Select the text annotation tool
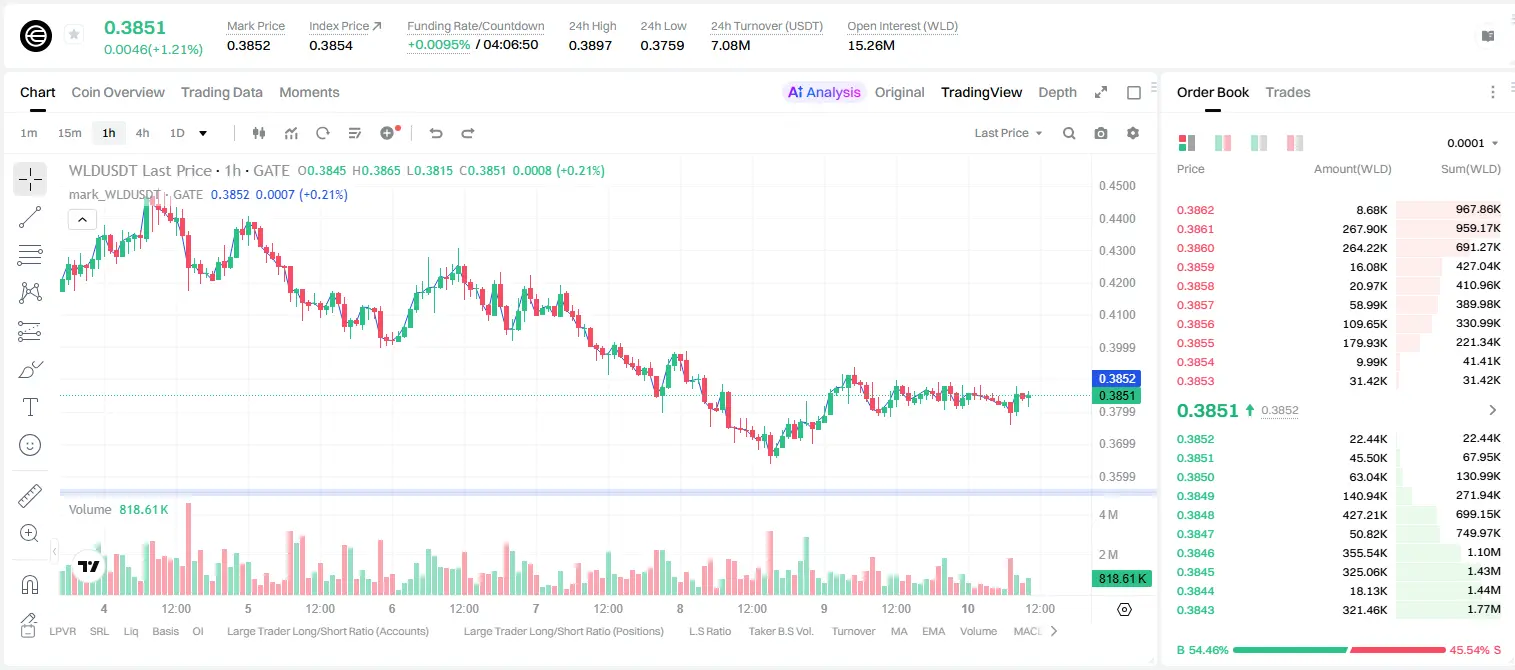Viewport: 1515px width, 670px height. [30, 407]
